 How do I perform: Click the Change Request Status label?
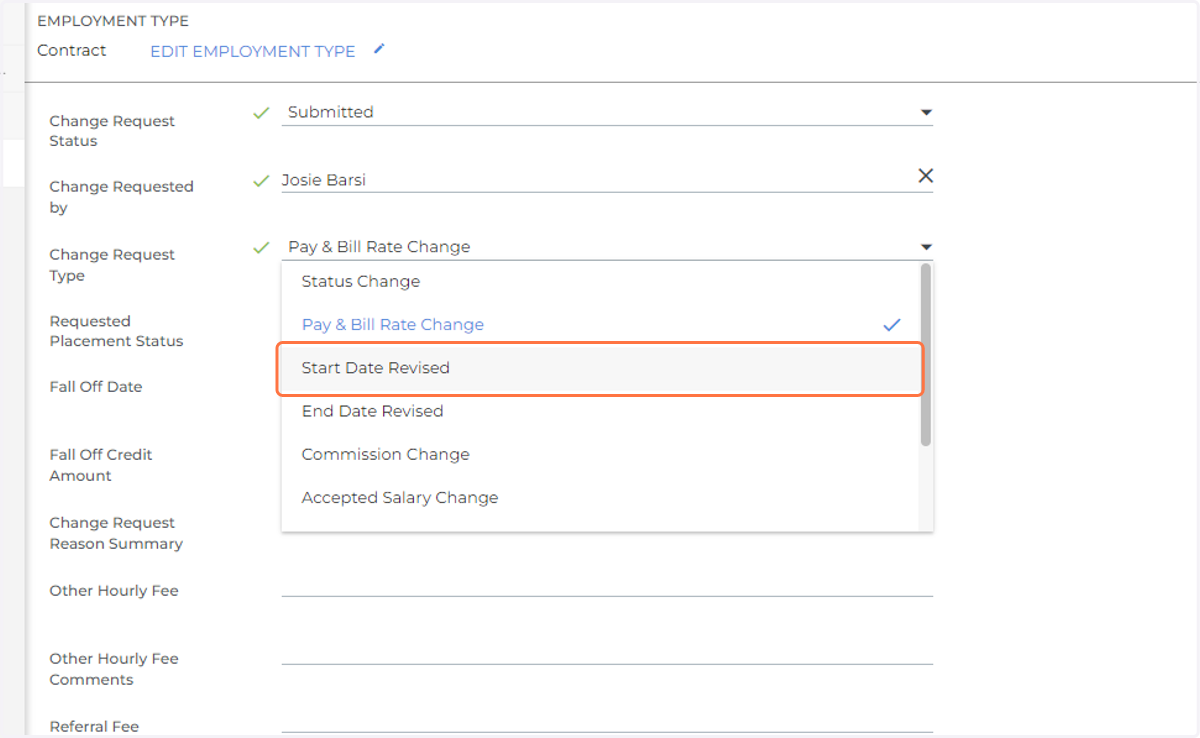[x=112, y=131]
